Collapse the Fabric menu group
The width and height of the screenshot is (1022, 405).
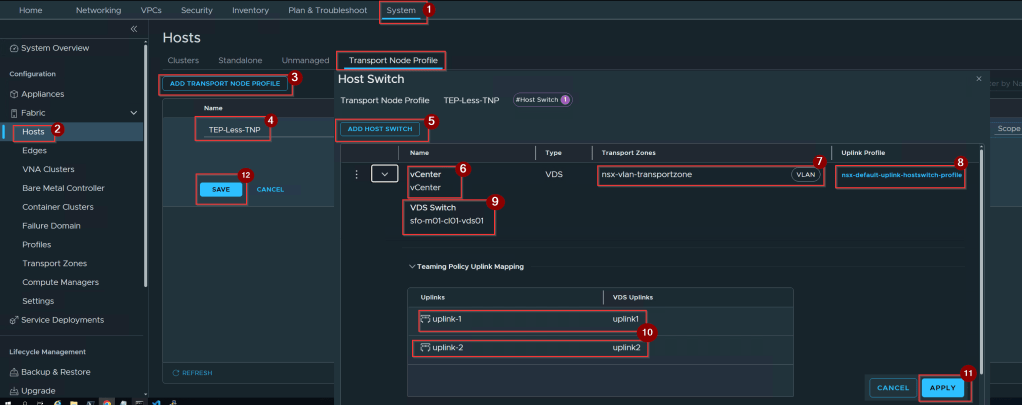pos(134,113)
